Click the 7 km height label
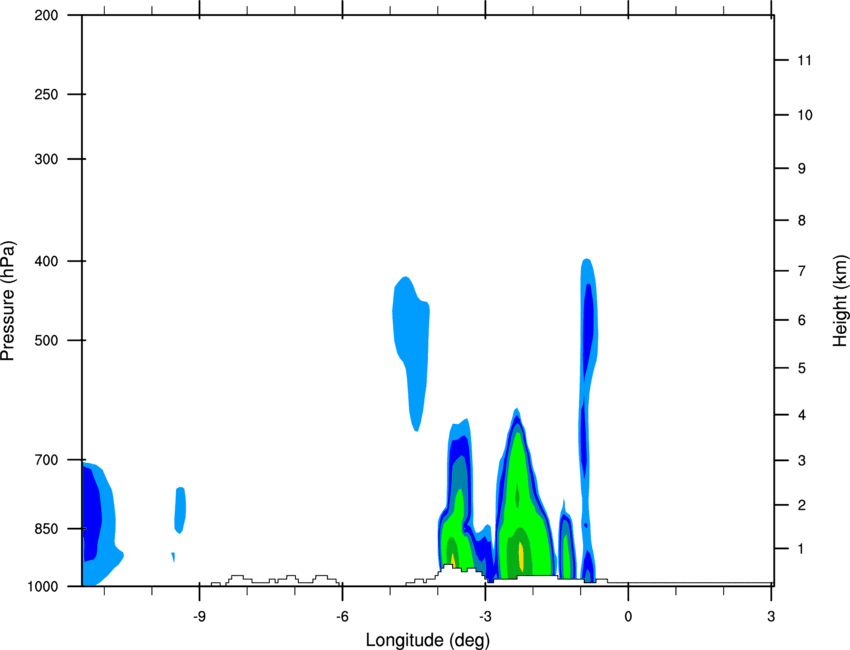The width and height of the screenshot is (850, 650). pos(802,271)
